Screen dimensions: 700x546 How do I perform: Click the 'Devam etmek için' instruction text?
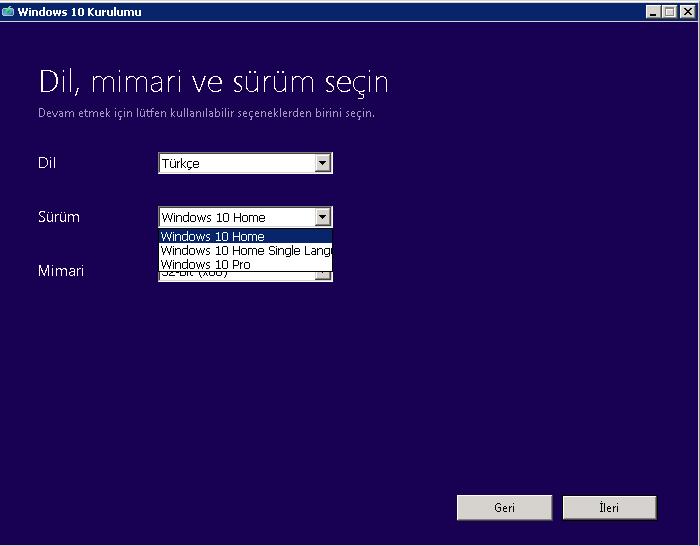pos(206,113)
